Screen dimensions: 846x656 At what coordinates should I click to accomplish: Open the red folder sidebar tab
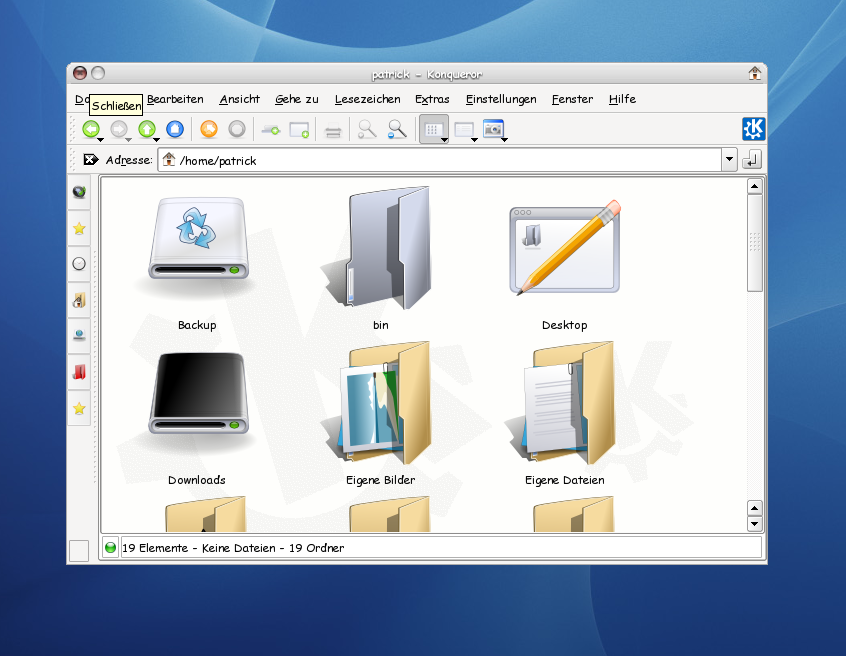79,372
